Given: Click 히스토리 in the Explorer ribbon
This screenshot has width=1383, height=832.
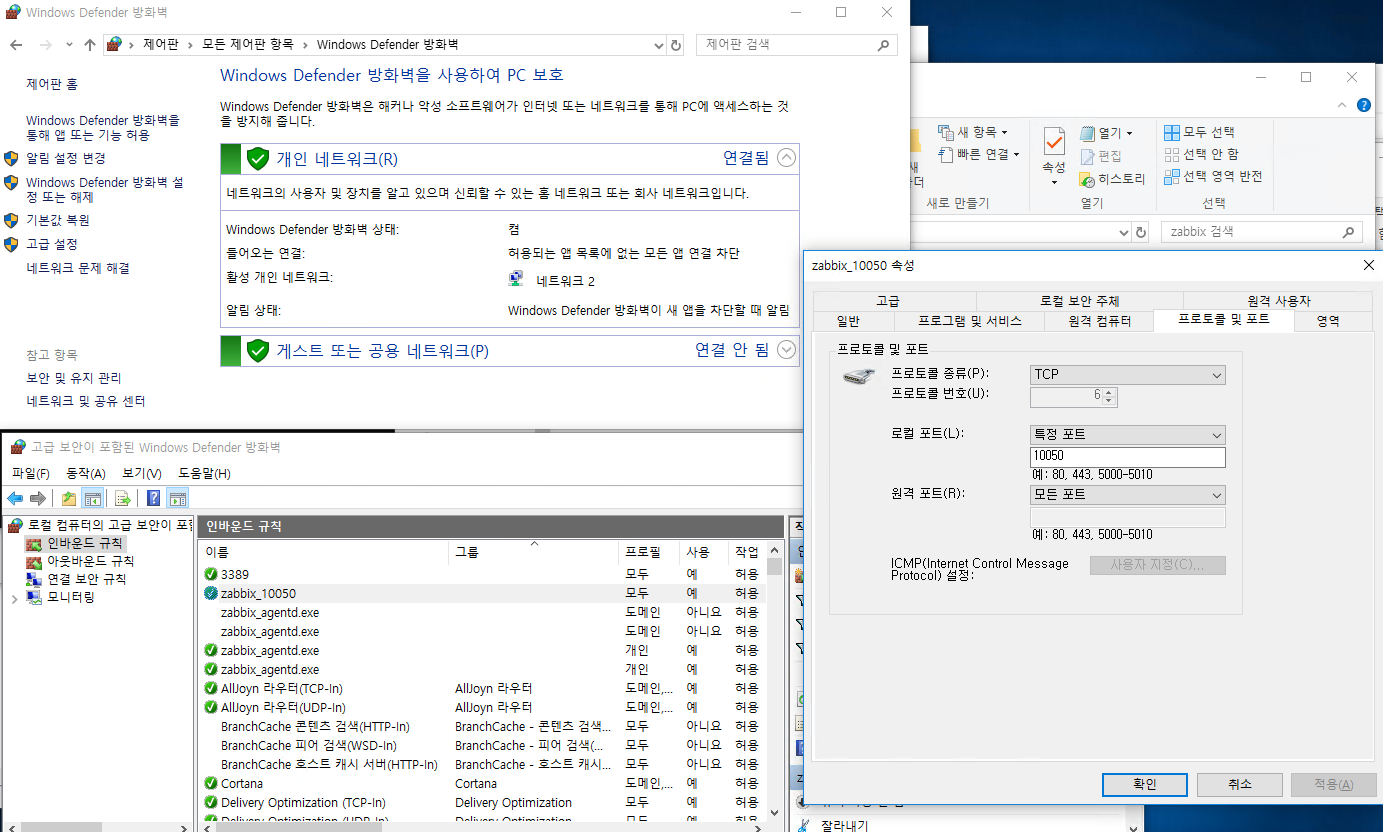Looking at the screenshot, I should [1113, 179].
